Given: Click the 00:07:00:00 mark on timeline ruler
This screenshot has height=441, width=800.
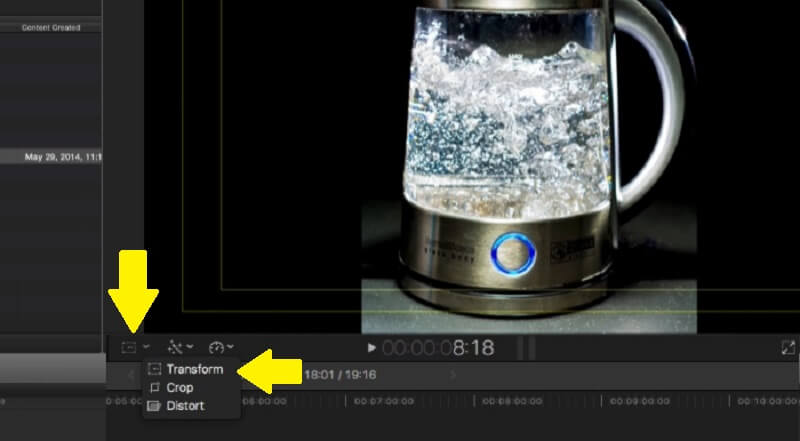Looking at the screenshot, I should [x=384, y=402].
